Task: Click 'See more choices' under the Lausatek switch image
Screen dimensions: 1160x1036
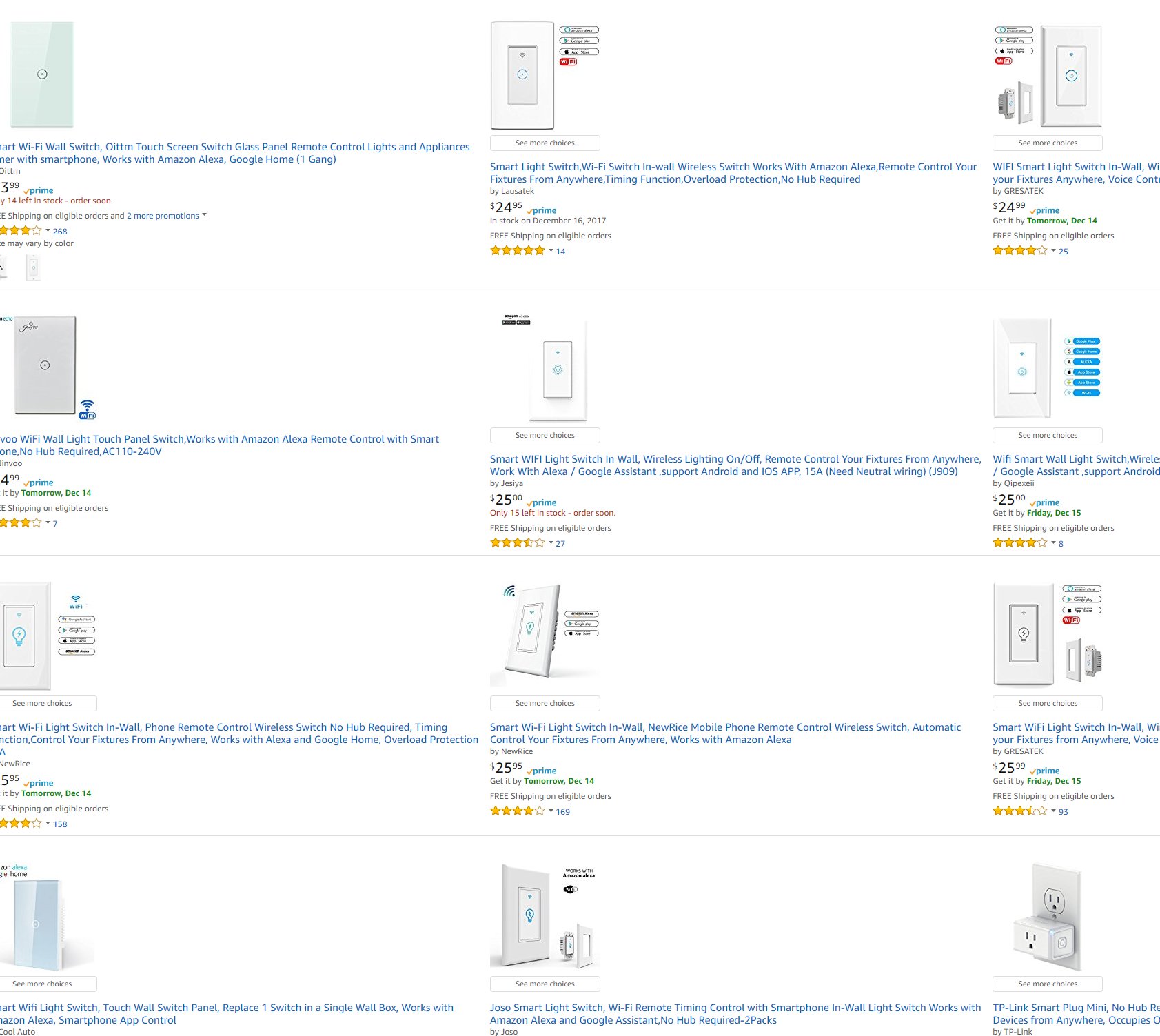Action: tap(545, 143)
